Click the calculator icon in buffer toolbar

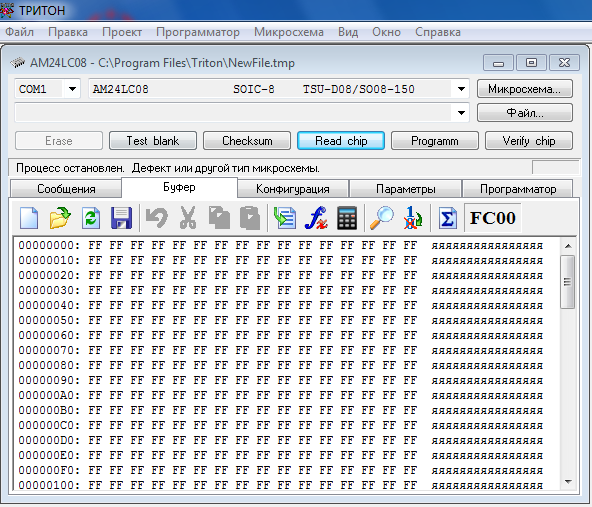click(x=347, y=218)
